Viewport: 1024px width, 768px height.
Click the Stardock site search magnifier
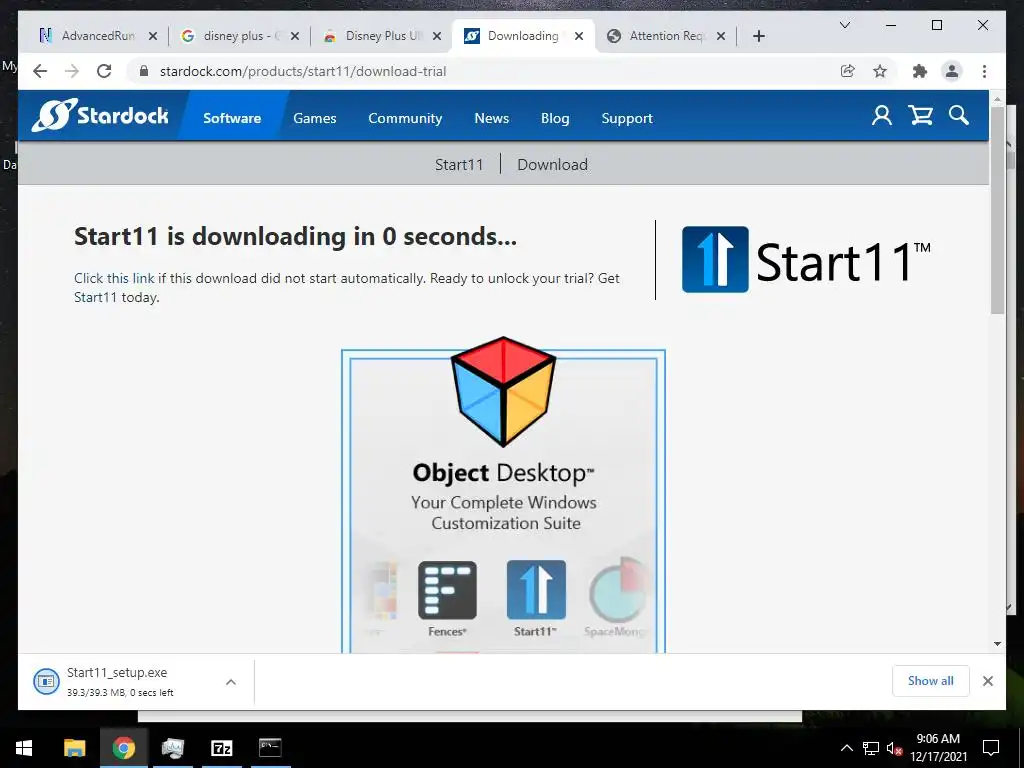coord(959,116)
